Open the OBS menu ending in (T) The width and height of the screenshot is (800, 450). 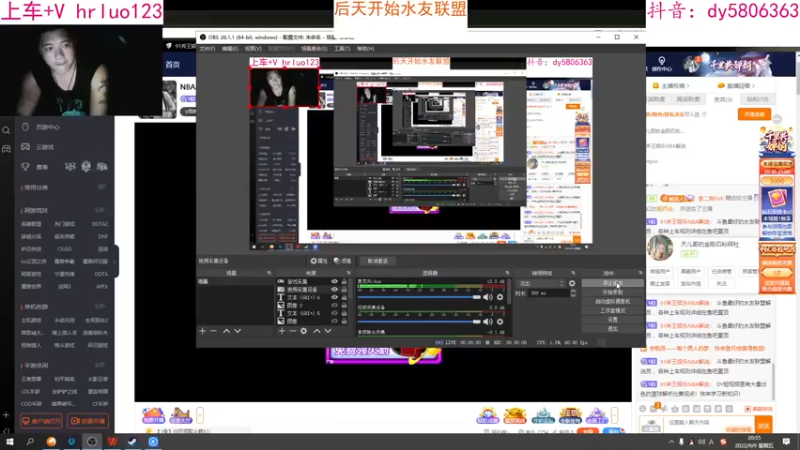[x=342, y=48]
